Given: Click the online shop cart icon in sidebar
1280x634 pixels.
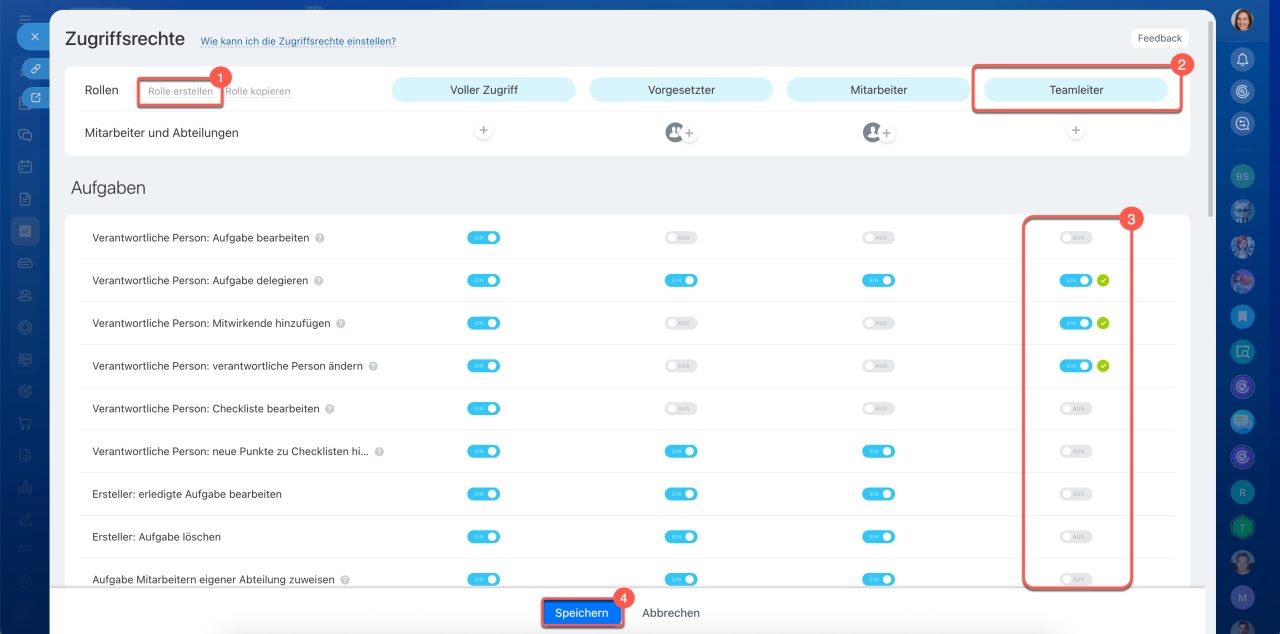Looking at the screenshot, I should pos(25,423).
